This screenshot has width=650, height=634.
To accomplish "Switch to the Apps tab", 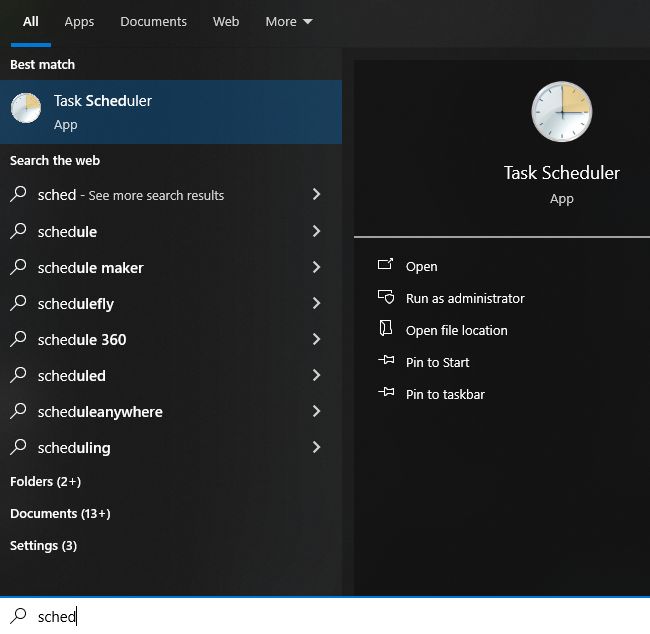I will click(x=79, y=22).
